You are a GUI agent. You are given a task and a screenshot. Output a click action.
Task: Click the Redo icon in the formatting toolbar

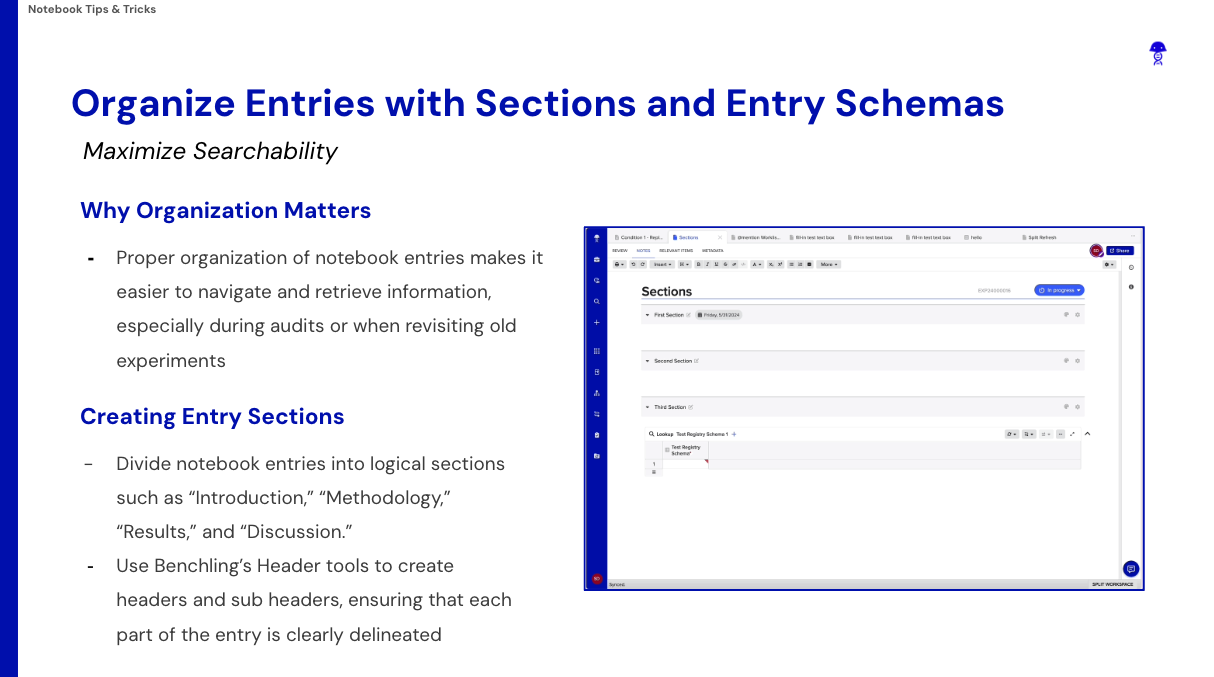coord(641,264)
